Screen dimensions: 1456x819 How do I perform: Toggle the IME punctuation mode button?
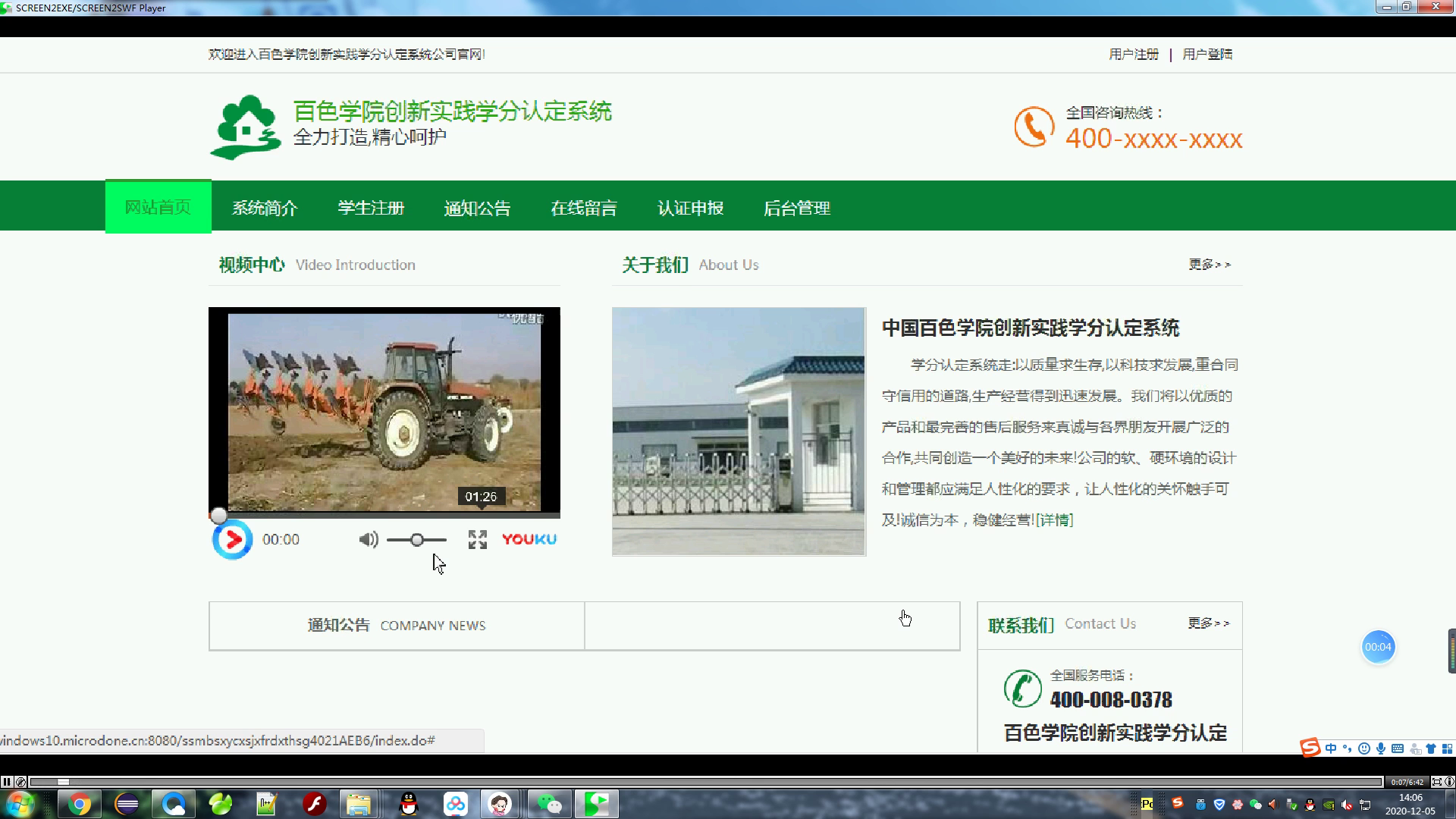[1348, 748]
